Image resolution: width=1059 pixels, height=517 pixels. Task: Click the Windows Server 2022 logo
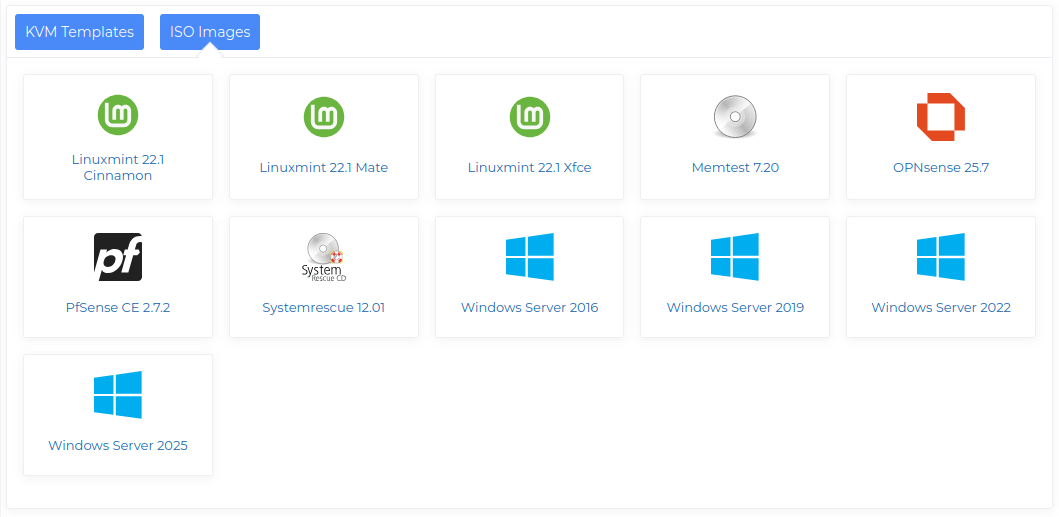[941, 257]
